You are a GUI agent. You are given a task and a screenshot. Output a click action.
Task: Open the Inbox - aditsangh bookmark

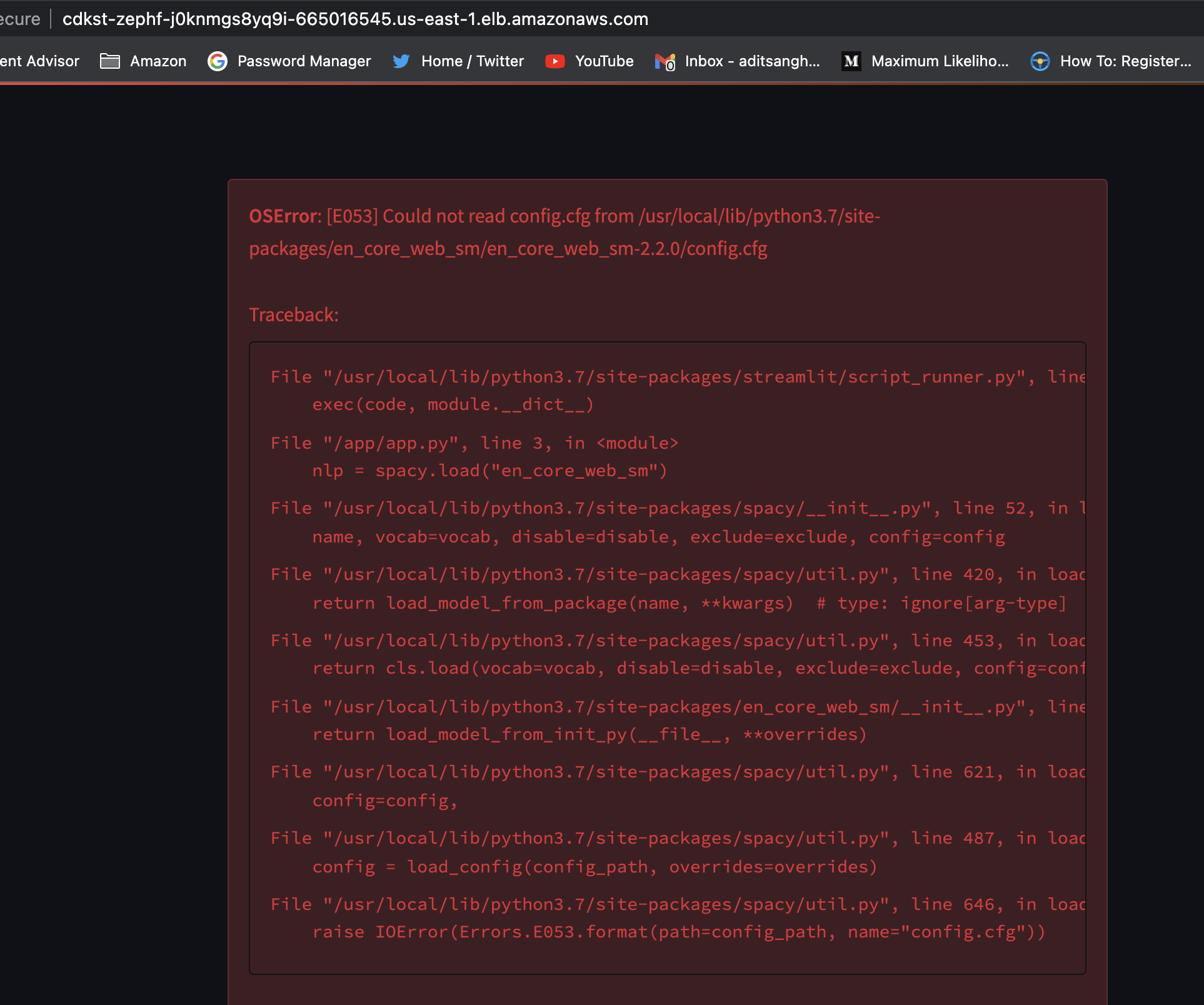(752, 61)
